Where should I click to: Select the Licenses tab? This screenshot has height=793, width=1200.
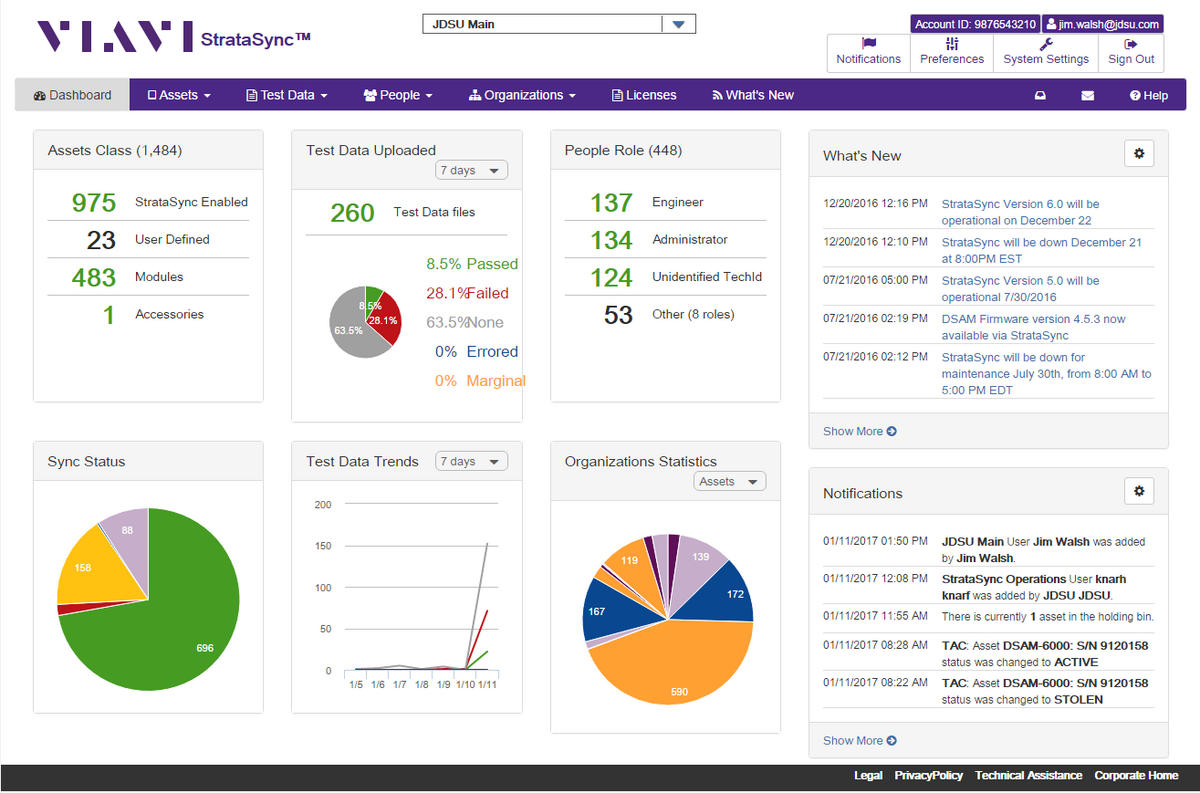click(644, 96)
